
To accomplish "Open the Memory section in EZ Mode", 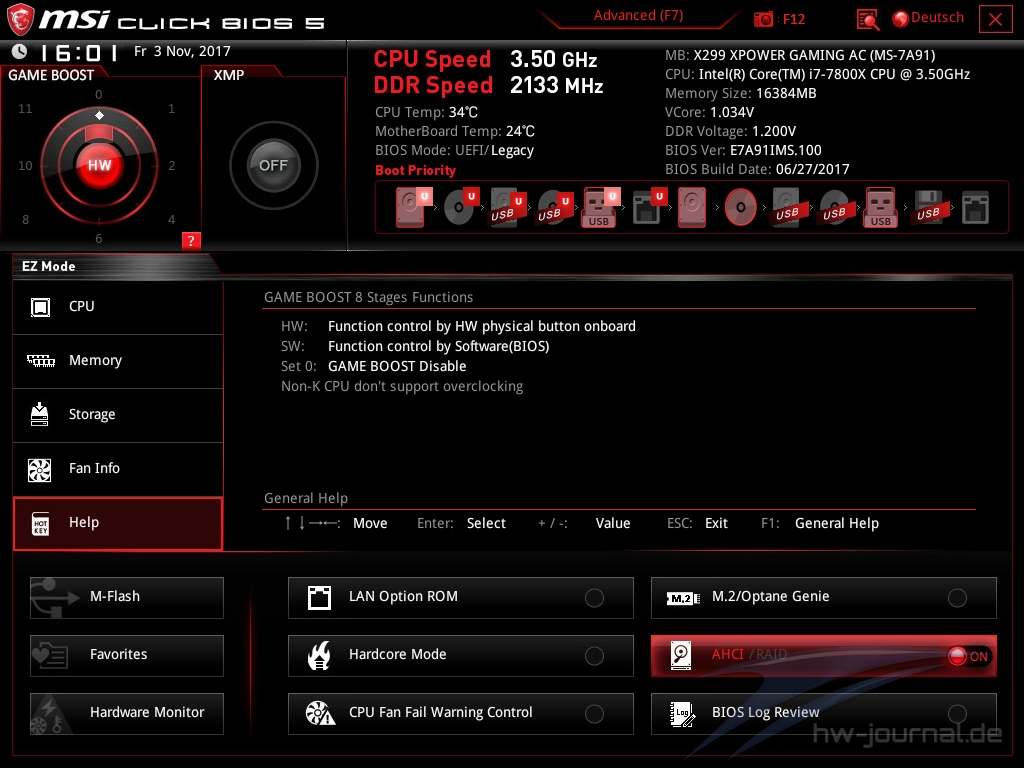I will [118, 361].
